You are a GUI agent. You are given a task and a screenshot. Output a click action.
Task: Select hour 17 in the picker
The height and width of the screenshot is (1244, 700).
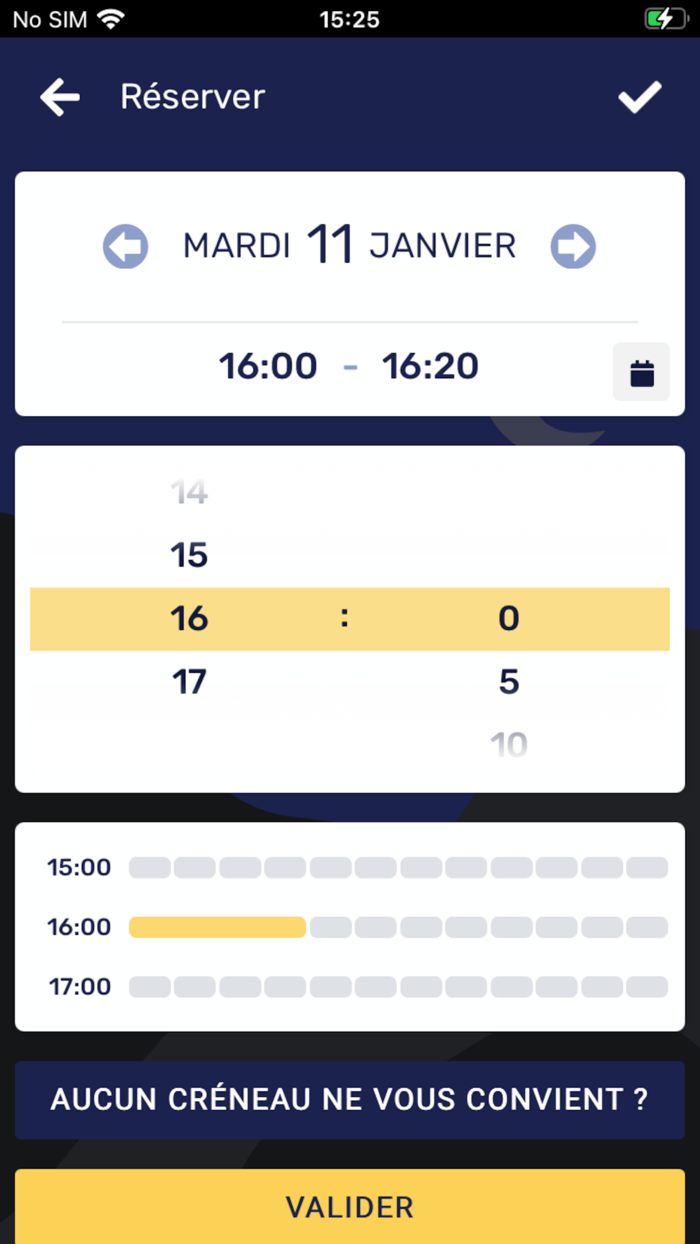189,682
